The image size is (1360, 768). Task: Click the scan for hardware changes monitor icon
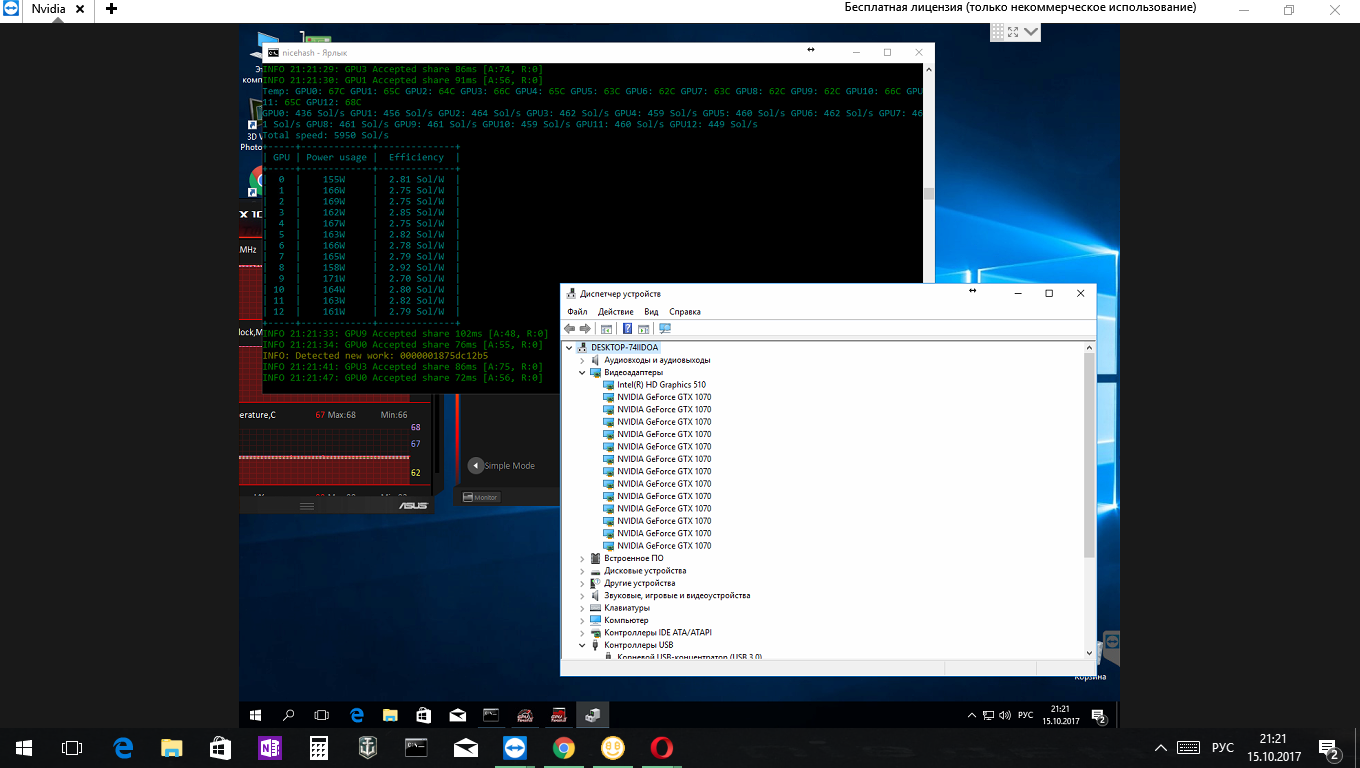664,328
